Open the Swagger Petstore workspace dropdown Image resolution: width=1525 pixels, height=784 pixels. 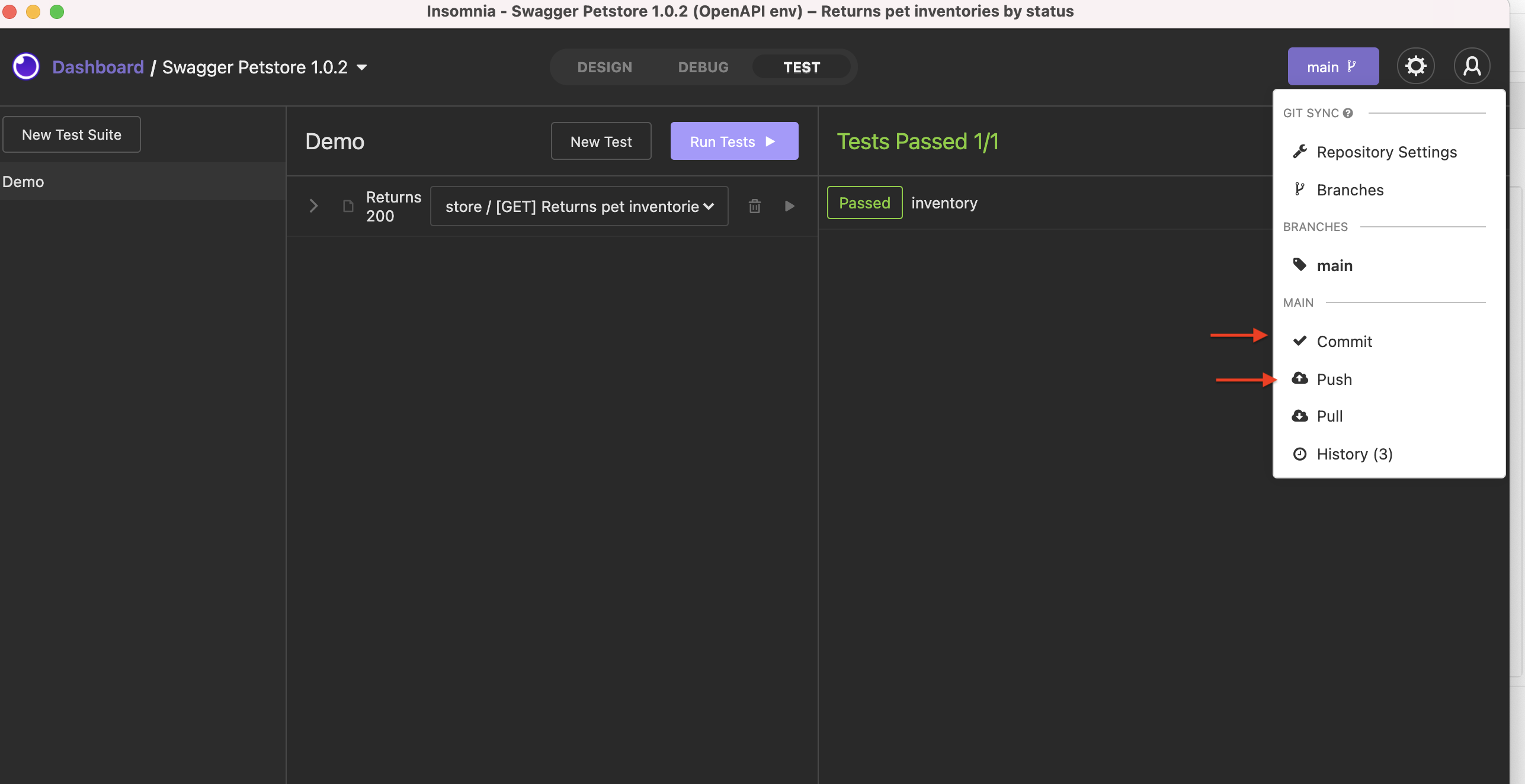(x=362, y=67)
